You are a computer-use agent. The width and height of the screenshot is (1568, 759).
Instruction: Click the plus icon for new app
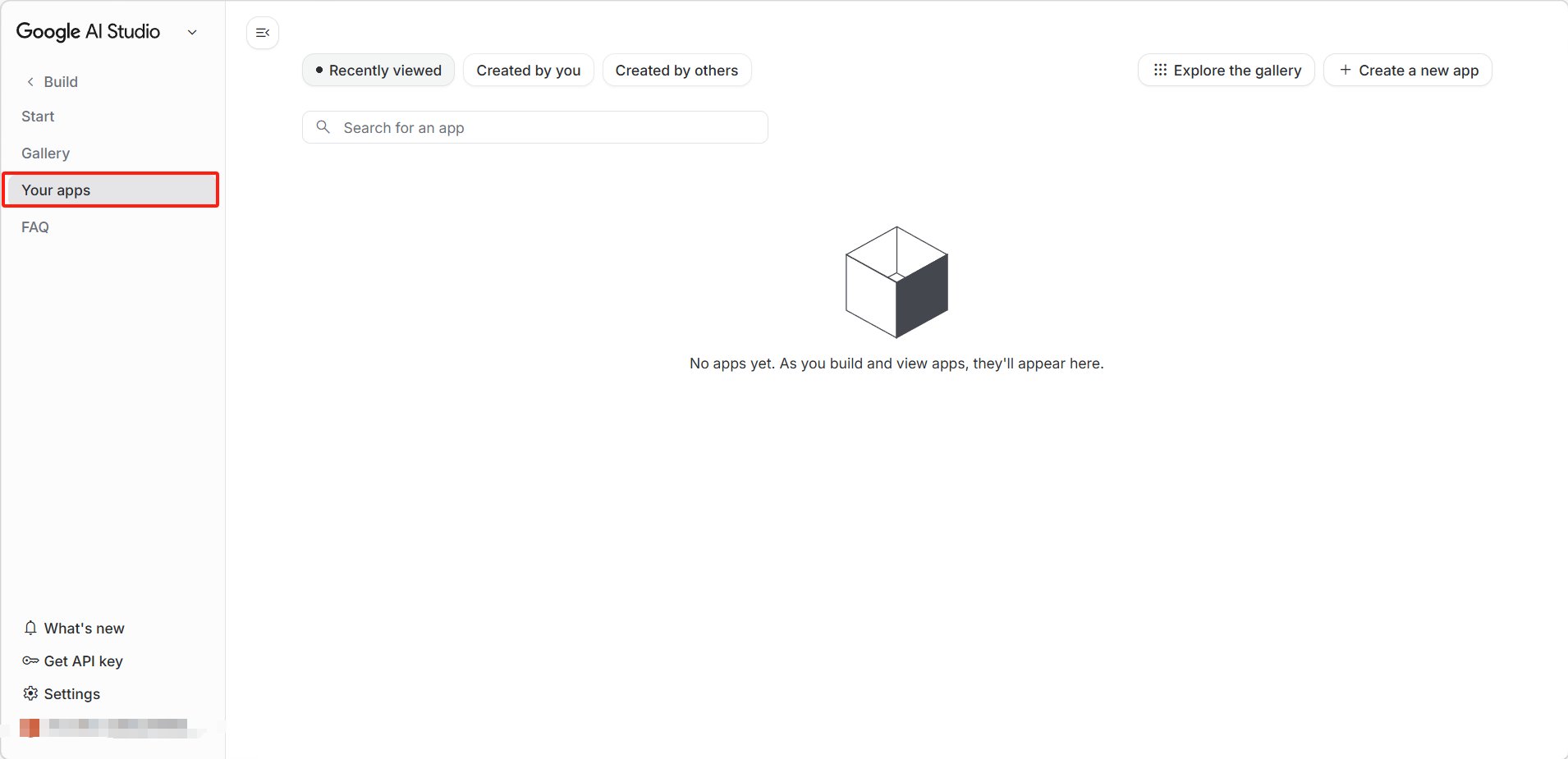[x=1346, y=70]
